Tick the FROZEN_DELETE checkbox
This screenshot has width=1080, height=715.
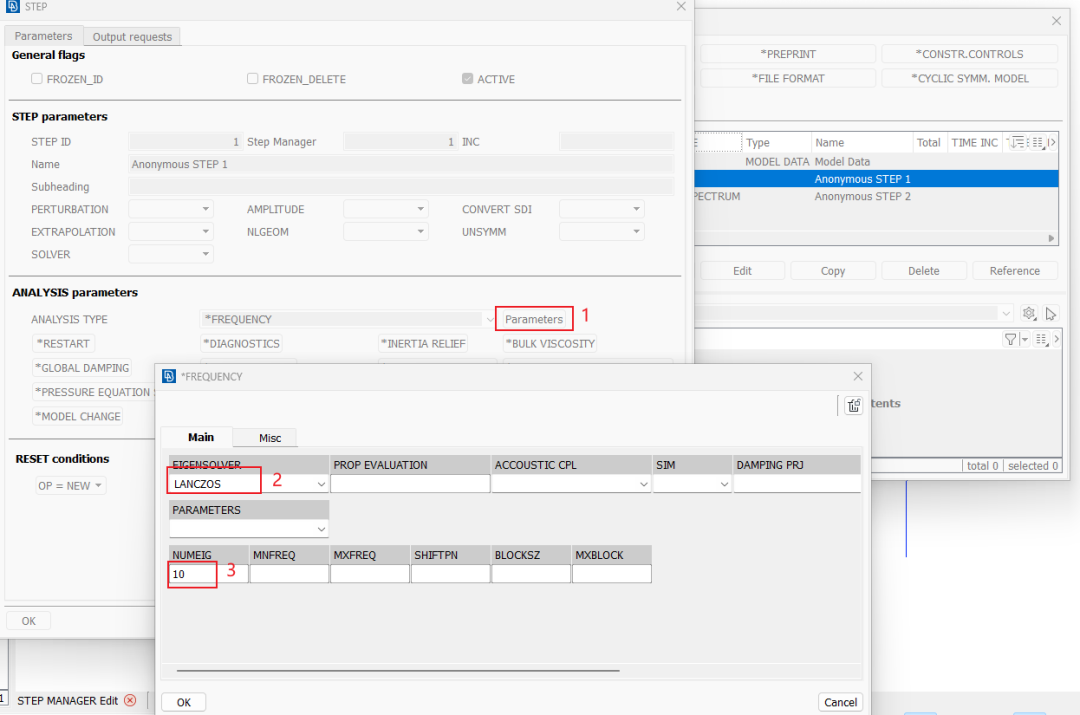point(252,79)
